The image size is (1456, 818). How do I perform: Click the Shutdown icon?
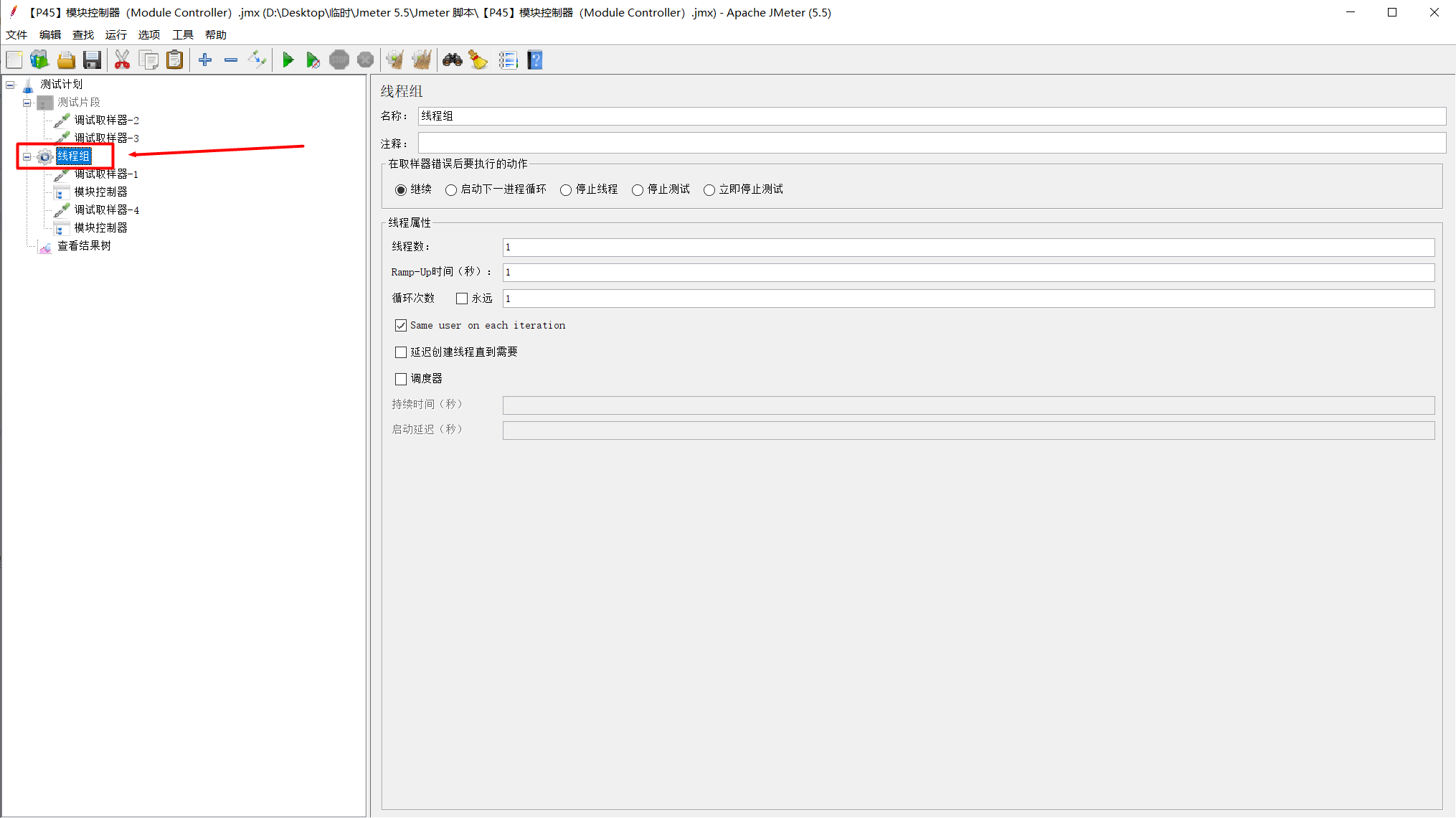coord(365,60)
